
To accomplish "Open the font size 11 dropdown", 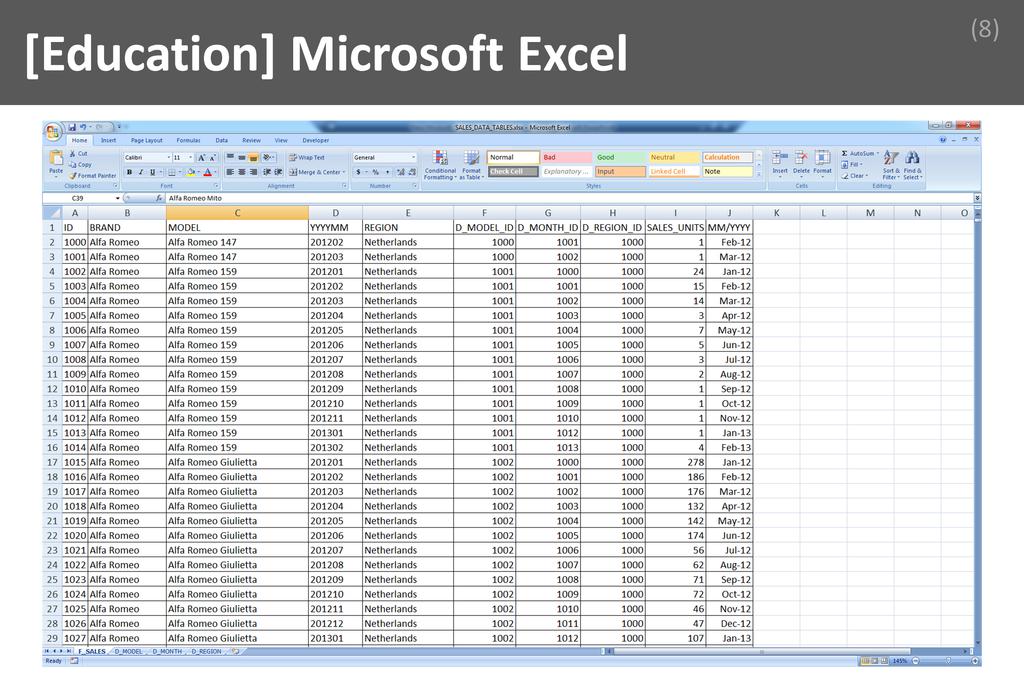I will pos(191,157).
